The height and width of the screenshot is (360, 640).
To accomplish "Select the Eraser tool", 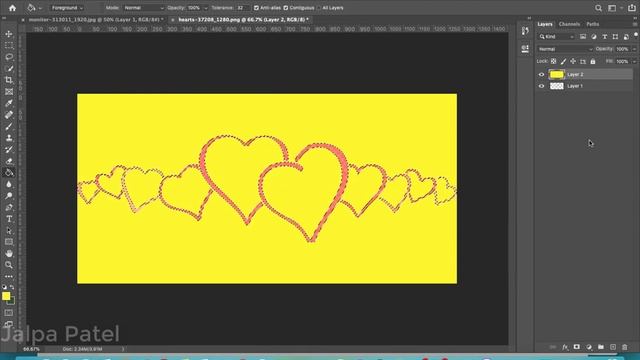I will pyautogui.click(x=9, y=161).
